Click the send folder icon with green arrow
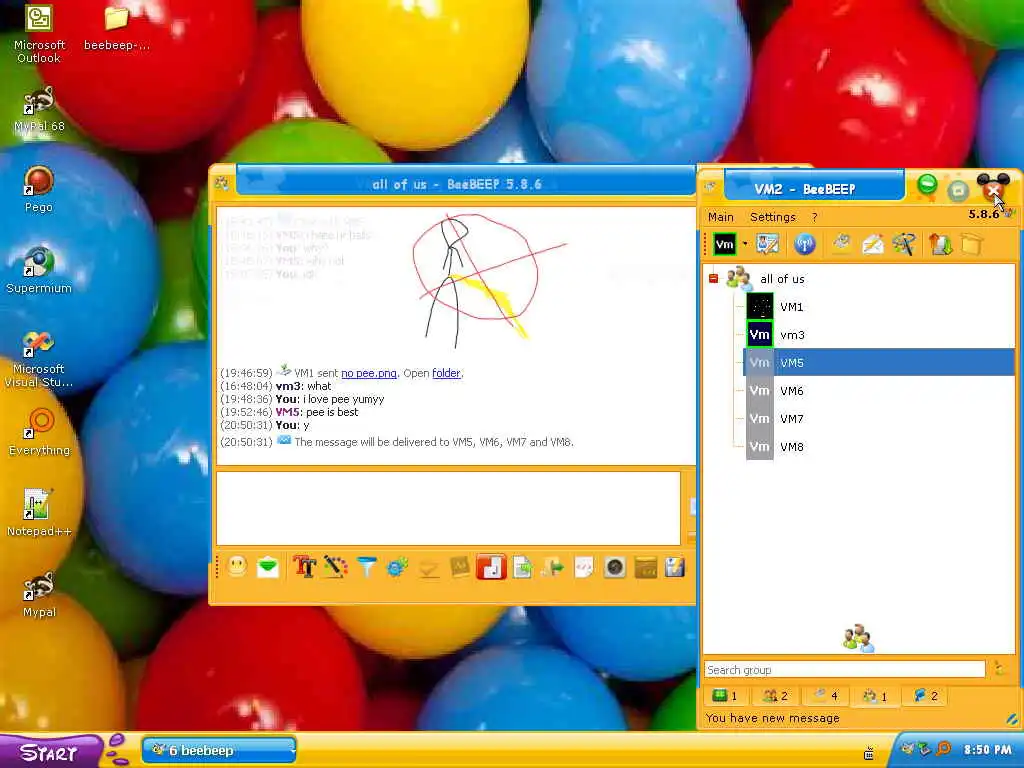The width and height of the screenshot is (1024, 768). point(553,568)
